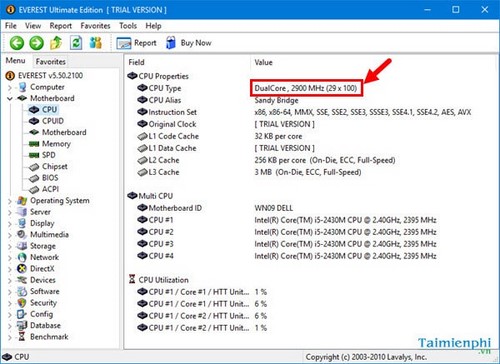This screenshot has height=364, width=500.
Task: Open the File menu
Action: tap(11, 26)
